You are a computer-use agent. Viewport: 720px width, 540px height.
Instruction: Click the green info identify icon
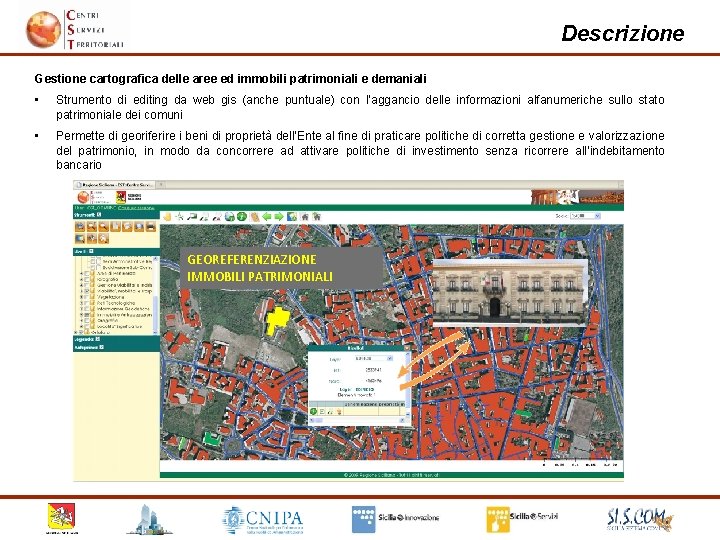pyautogui.click(x=242, y=216)
